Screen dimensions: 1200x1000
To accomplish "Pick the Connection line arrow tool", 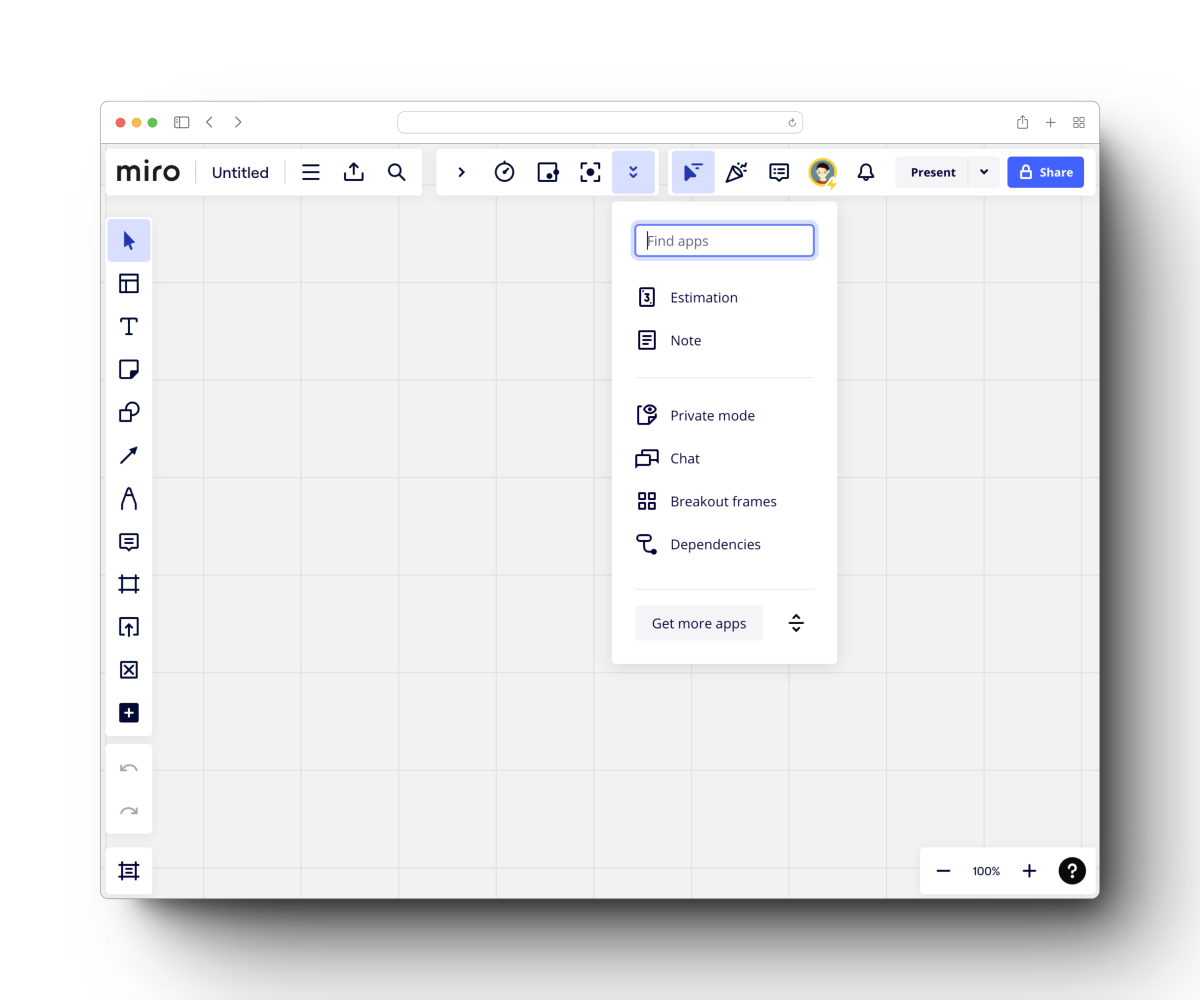I will 129,455.
